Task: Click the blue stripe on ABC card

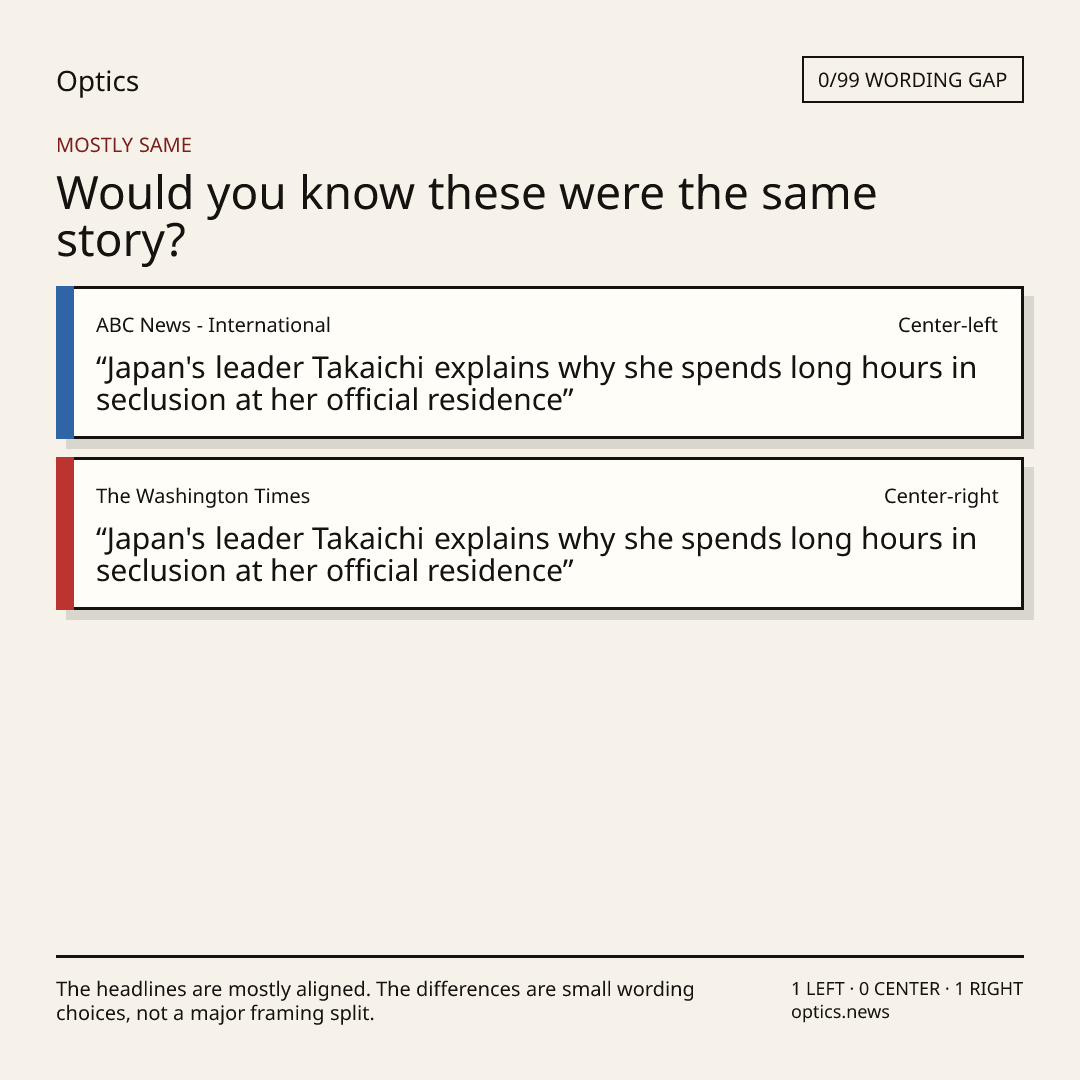Action: tap(65, 362)
